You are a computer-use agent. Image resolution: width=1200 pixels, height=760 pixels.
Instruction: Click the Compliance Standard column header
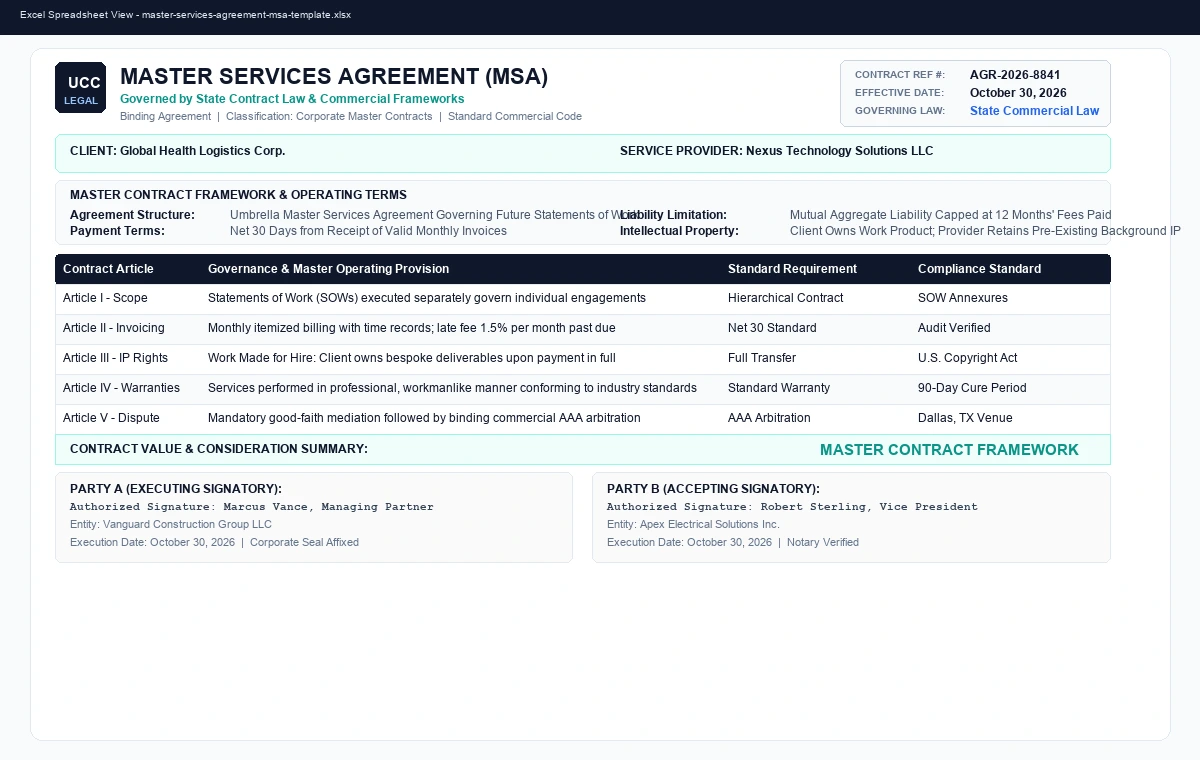point(979,269)
